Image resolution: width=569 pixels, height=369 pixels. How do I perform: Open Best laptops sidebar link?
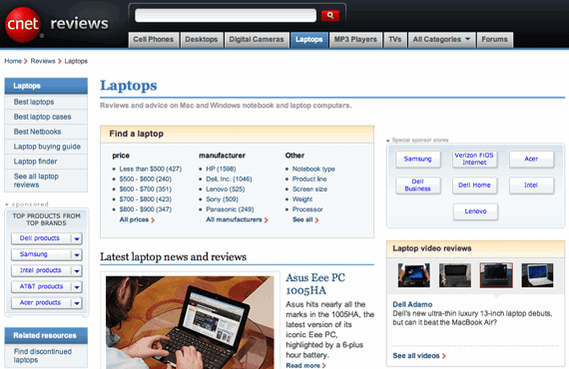pyautogui.click(x=34, y=102)
